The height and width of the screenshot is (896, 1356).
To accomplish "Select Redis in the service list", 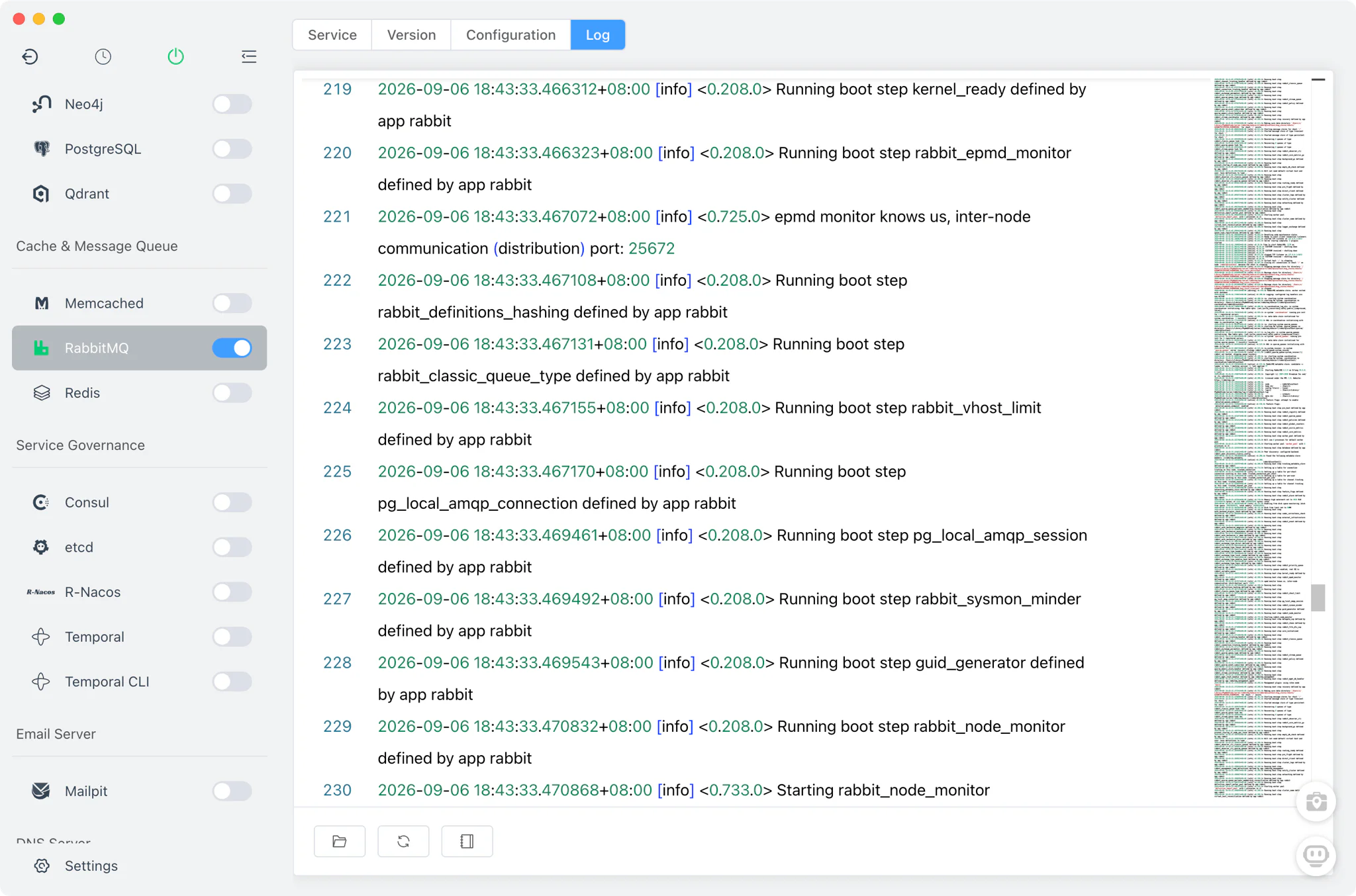I will (139, 393).
